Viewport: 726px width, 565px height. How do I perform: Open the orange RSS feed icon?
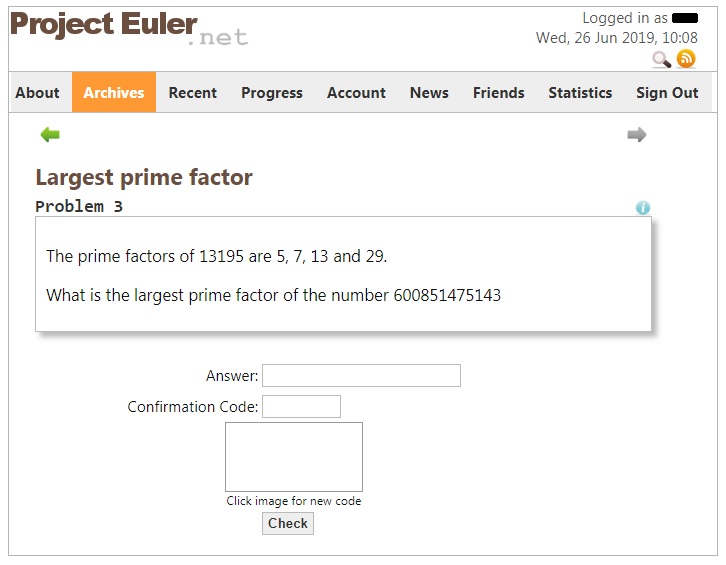coord(686,59)
